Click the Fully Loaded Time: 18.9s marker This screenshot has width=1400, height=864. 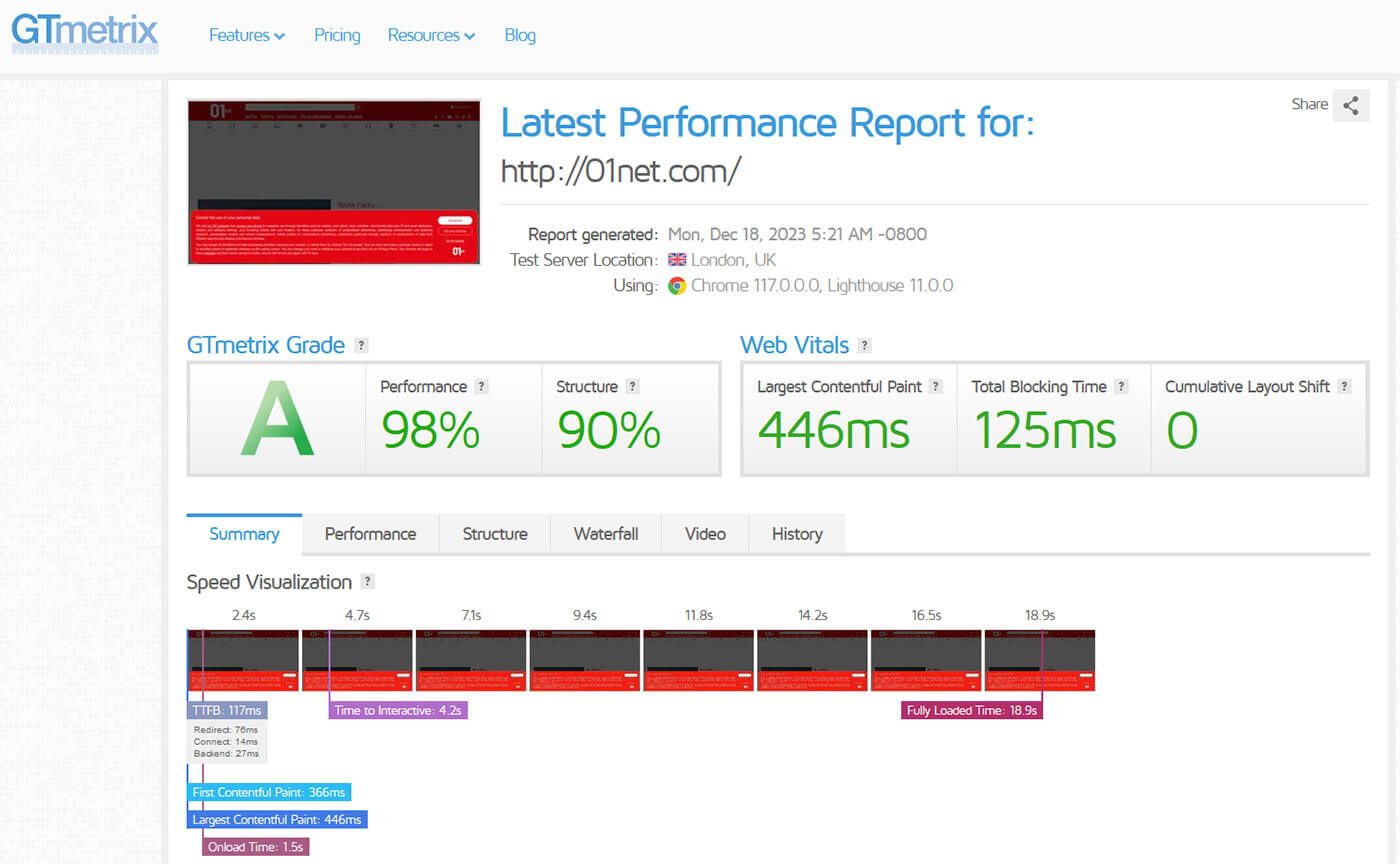pos(972,710)
